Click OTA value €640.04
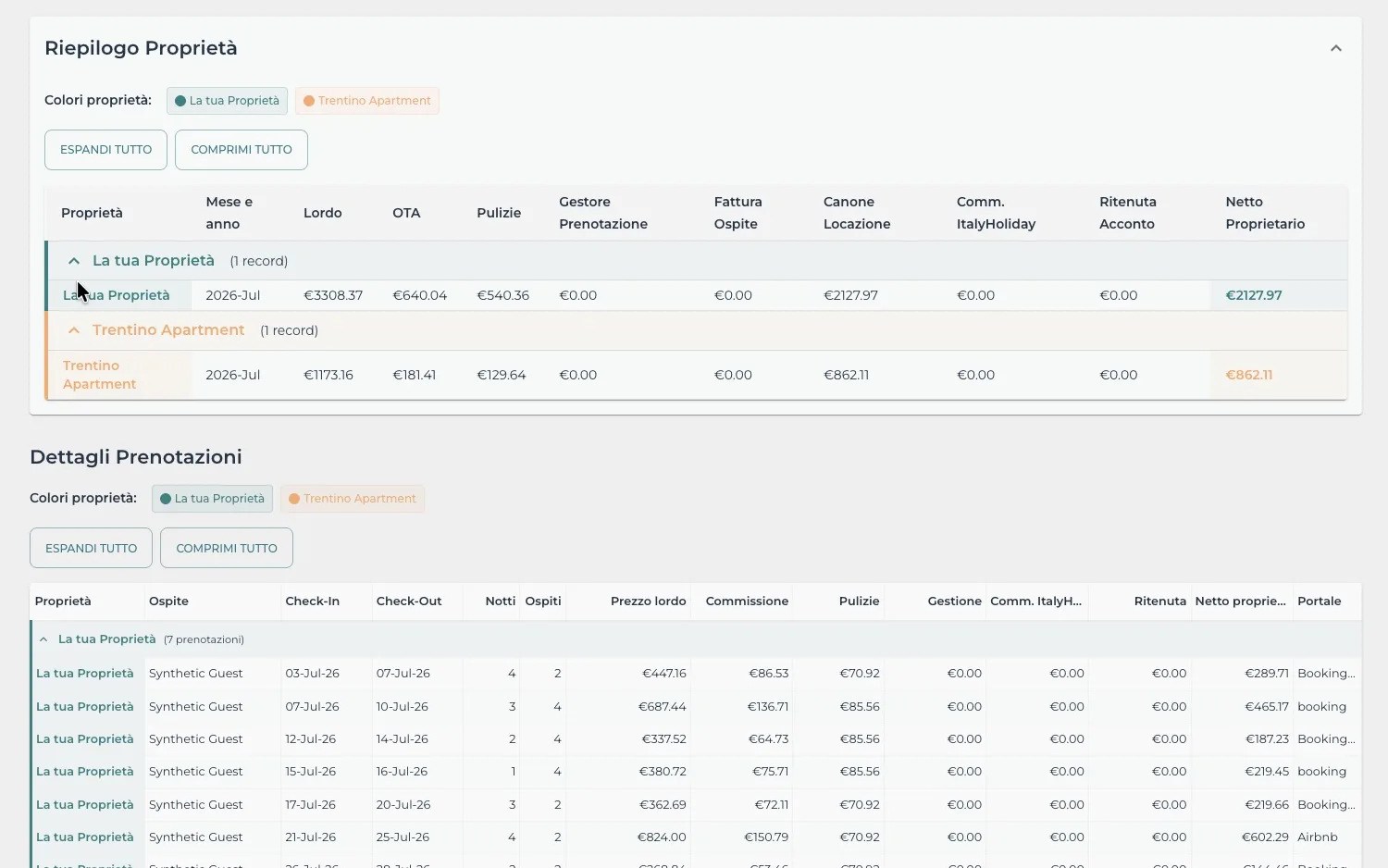Screen dimensions: 1388x868 420,296
